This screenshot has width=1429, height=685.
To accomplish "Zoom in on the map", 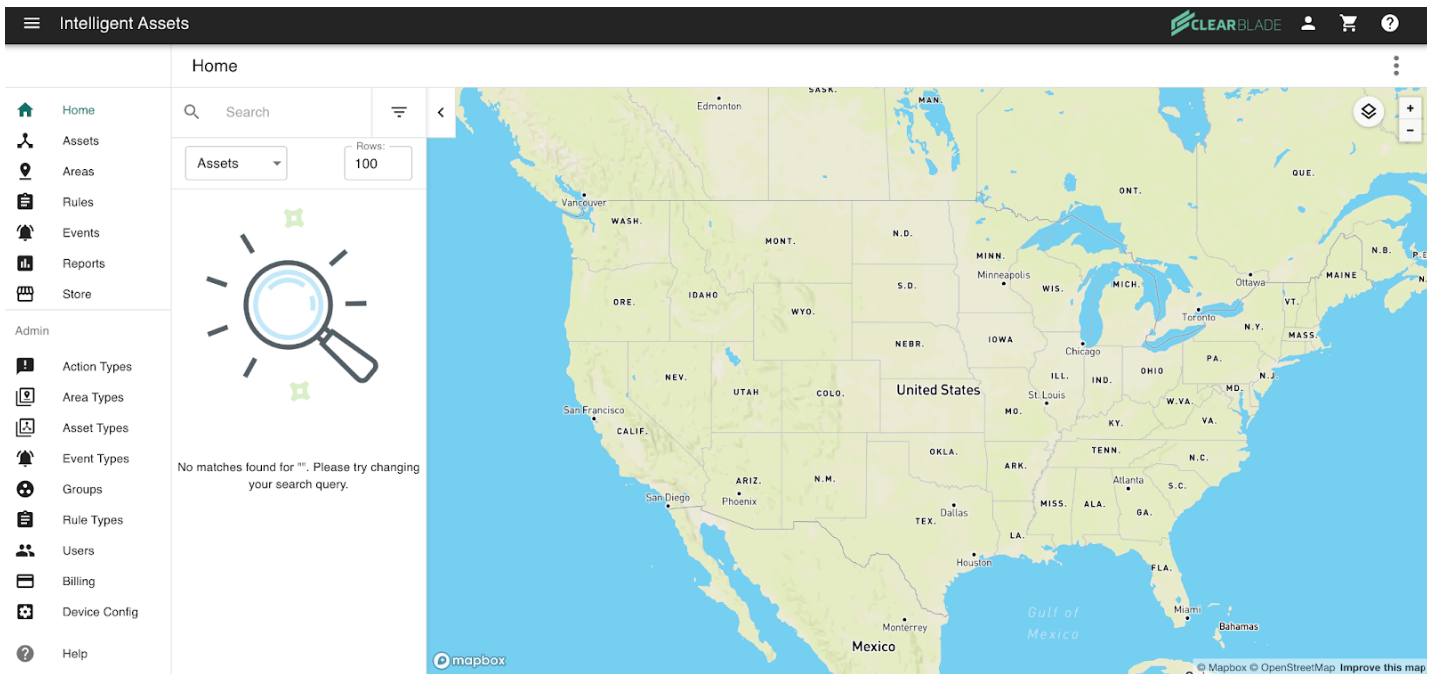I will point(1410,108).
